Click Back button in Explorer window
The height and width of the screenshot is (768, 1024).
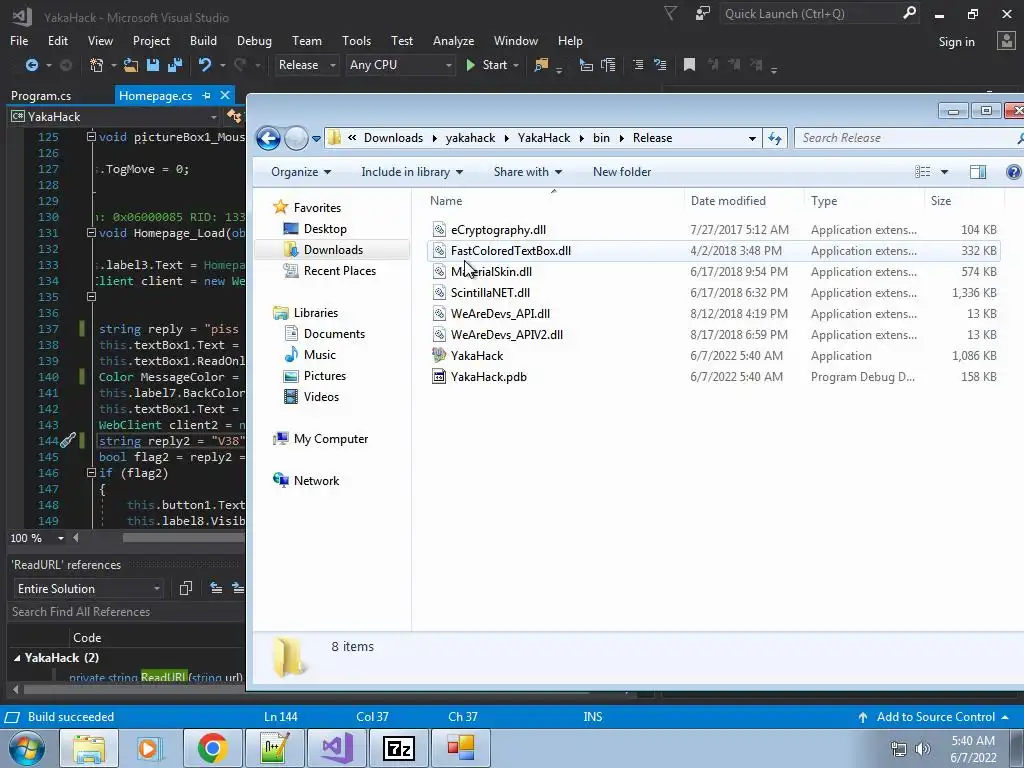pyautogui.click(x=268, y=138)
